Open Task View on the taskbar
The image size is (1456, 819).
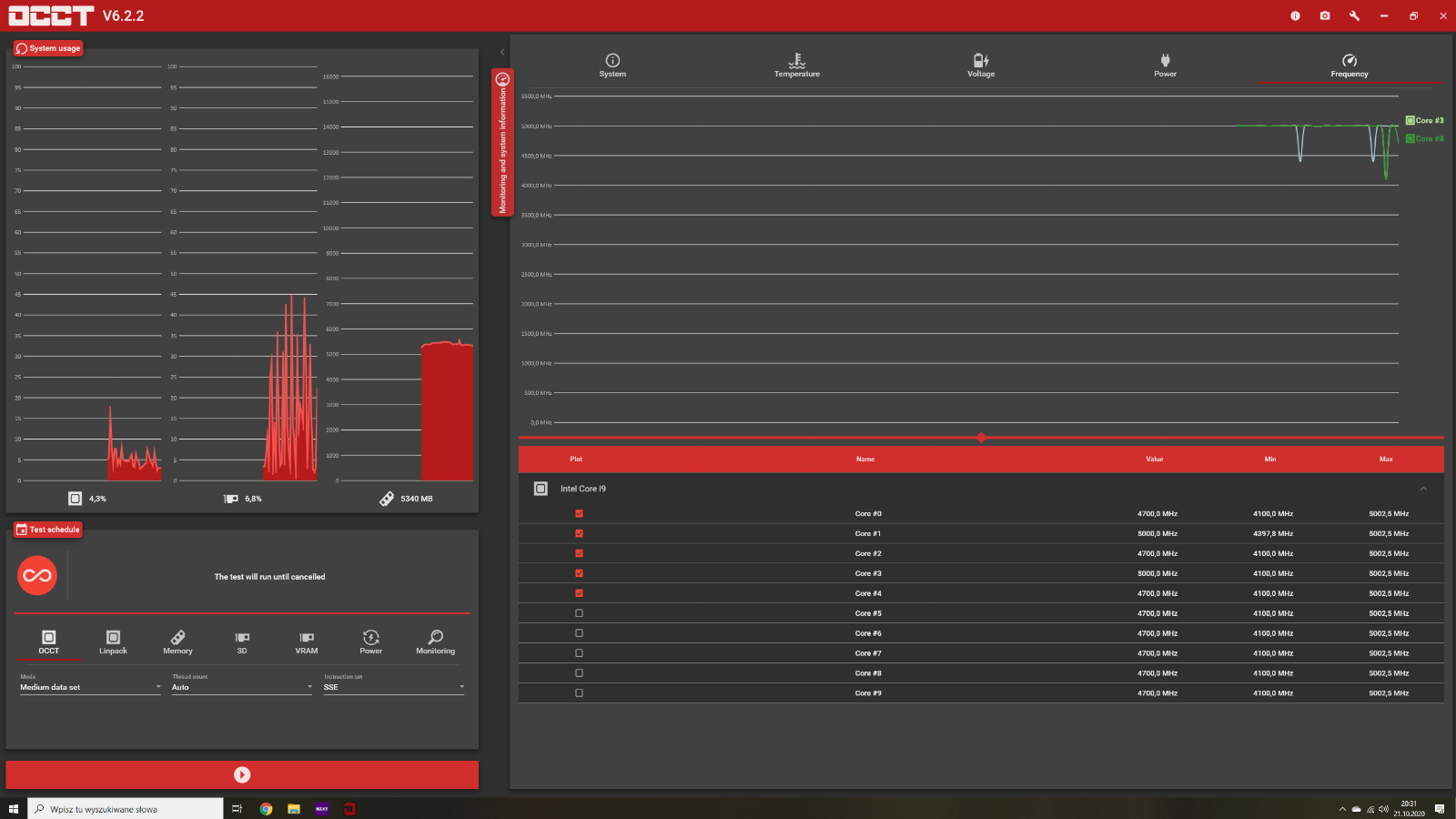pyautogui.click(x=237, y=808)
